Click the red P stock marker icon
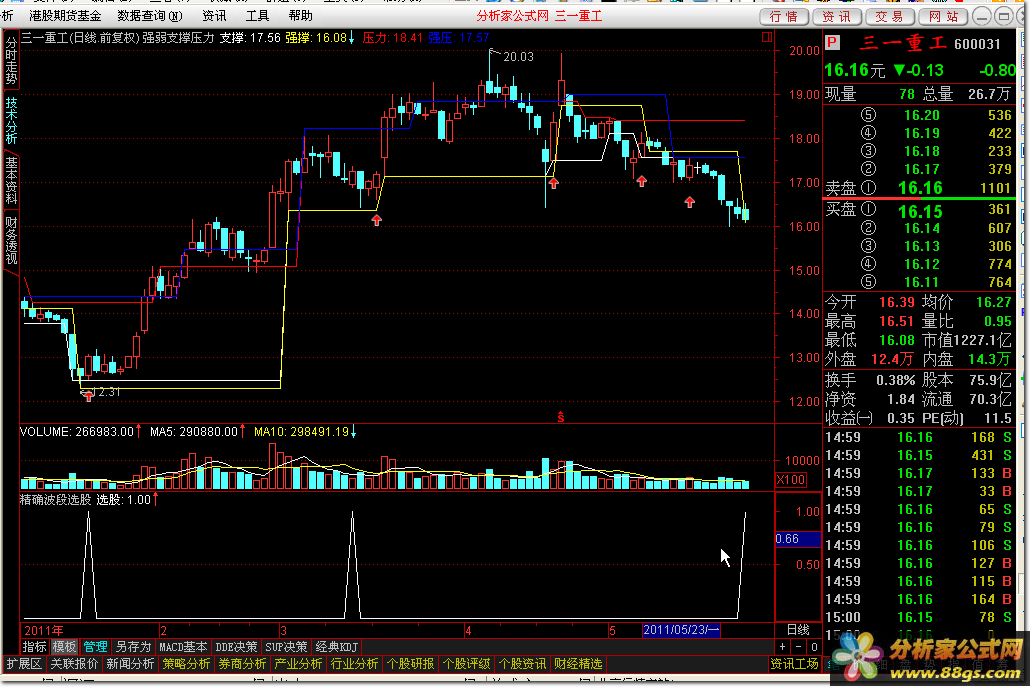Image resolution: width=1032 pixels, height=688 pixels. click(832, 43)
